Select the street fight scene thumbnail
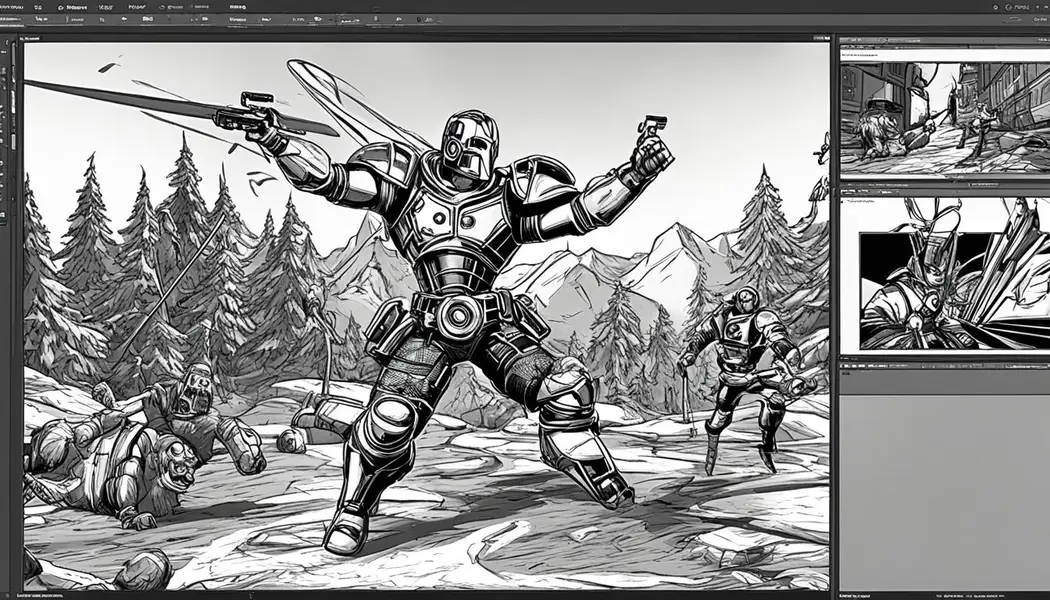 (x=934, y=116)
